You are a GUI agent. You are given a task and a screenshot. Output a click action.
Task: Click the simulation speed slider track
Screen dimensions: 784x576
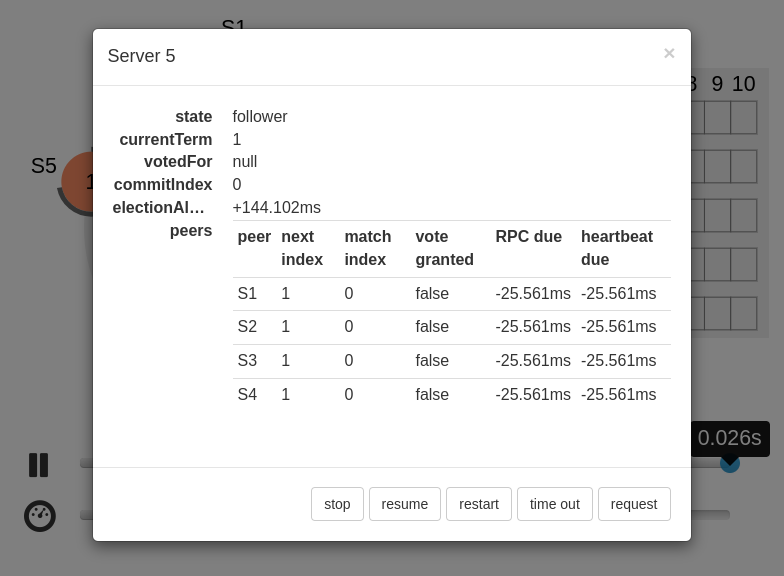click(710, 515)
